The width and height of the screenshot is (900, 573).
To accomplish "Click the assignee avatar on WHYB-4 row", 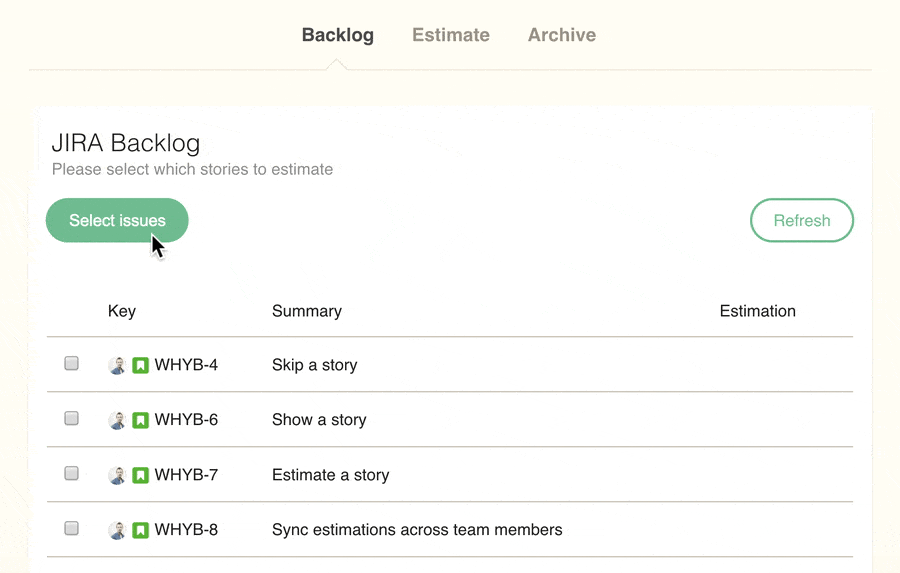I will pyautogui.click(x=117, y=365).
